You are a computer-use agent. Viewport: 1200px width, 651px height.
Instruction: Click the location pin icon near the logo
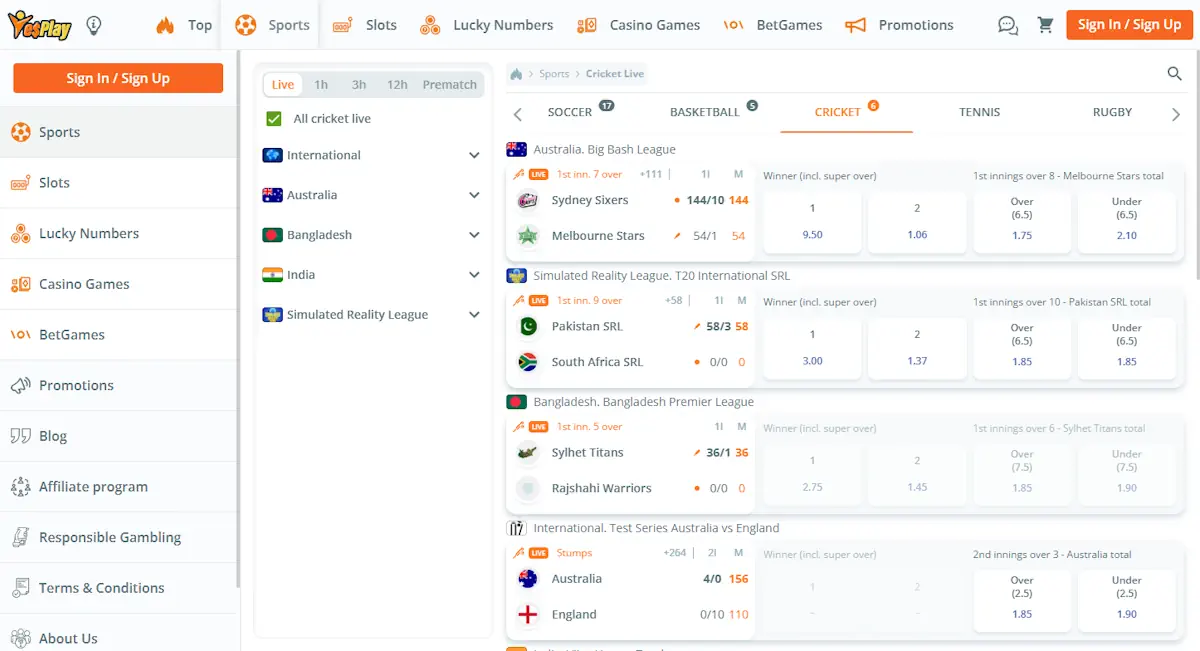point(94,24)
